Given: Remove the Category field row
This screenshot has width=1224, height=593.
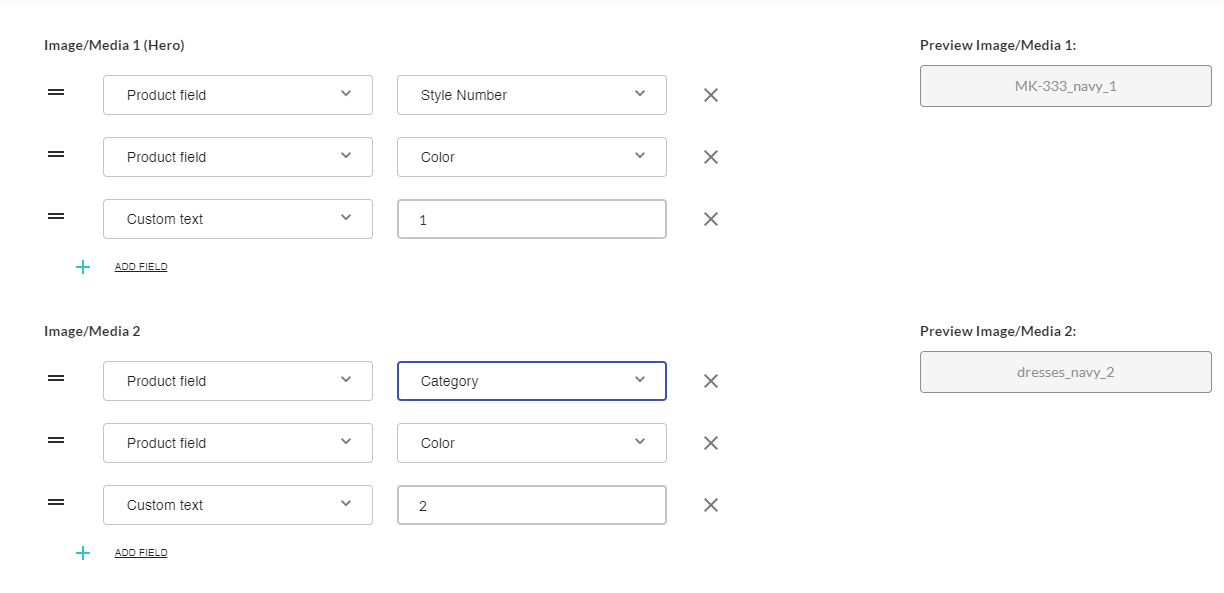Looking at the screenshot, I should tap(711, 381).
